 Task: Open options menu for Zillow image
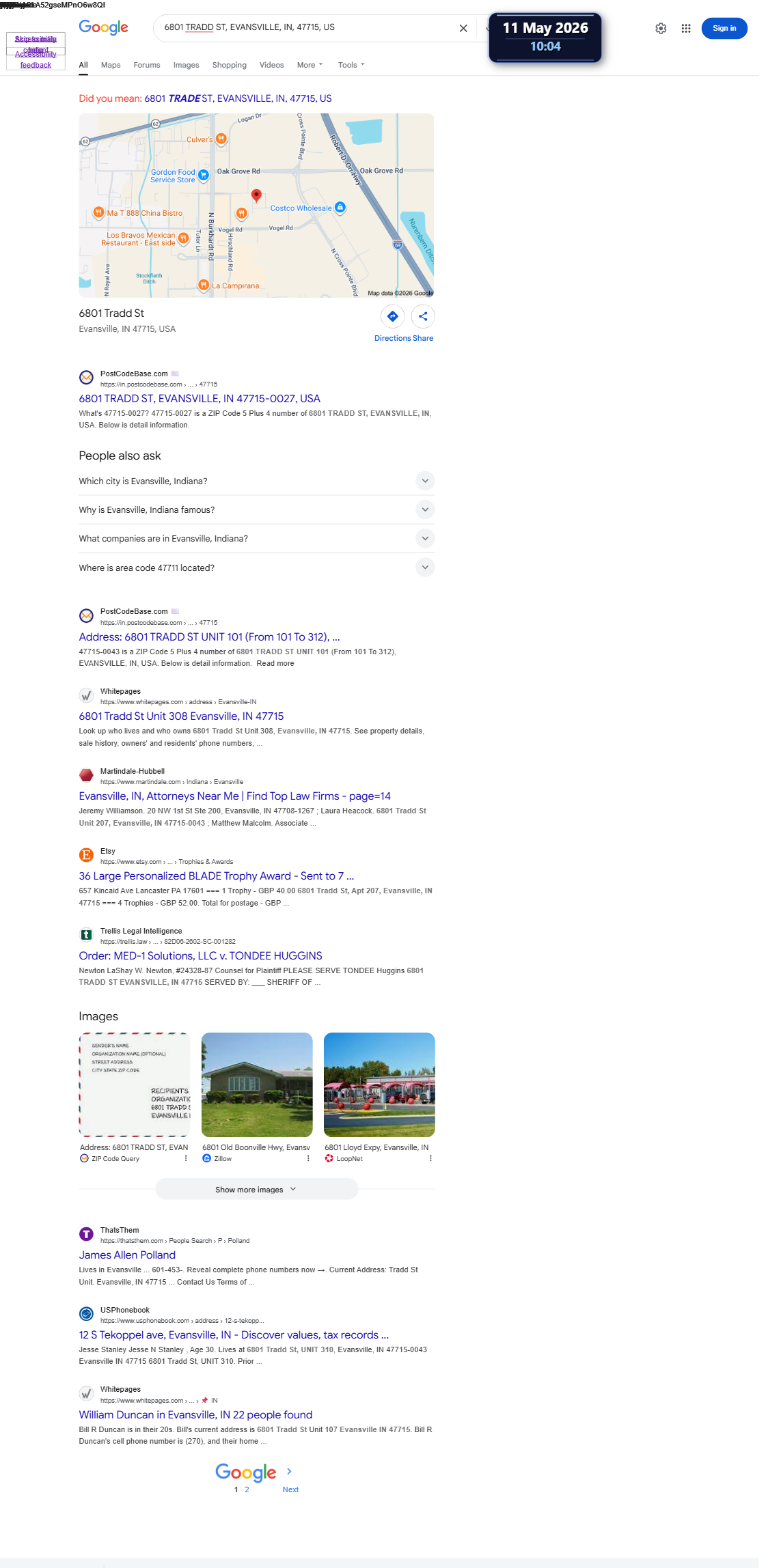308,1158
